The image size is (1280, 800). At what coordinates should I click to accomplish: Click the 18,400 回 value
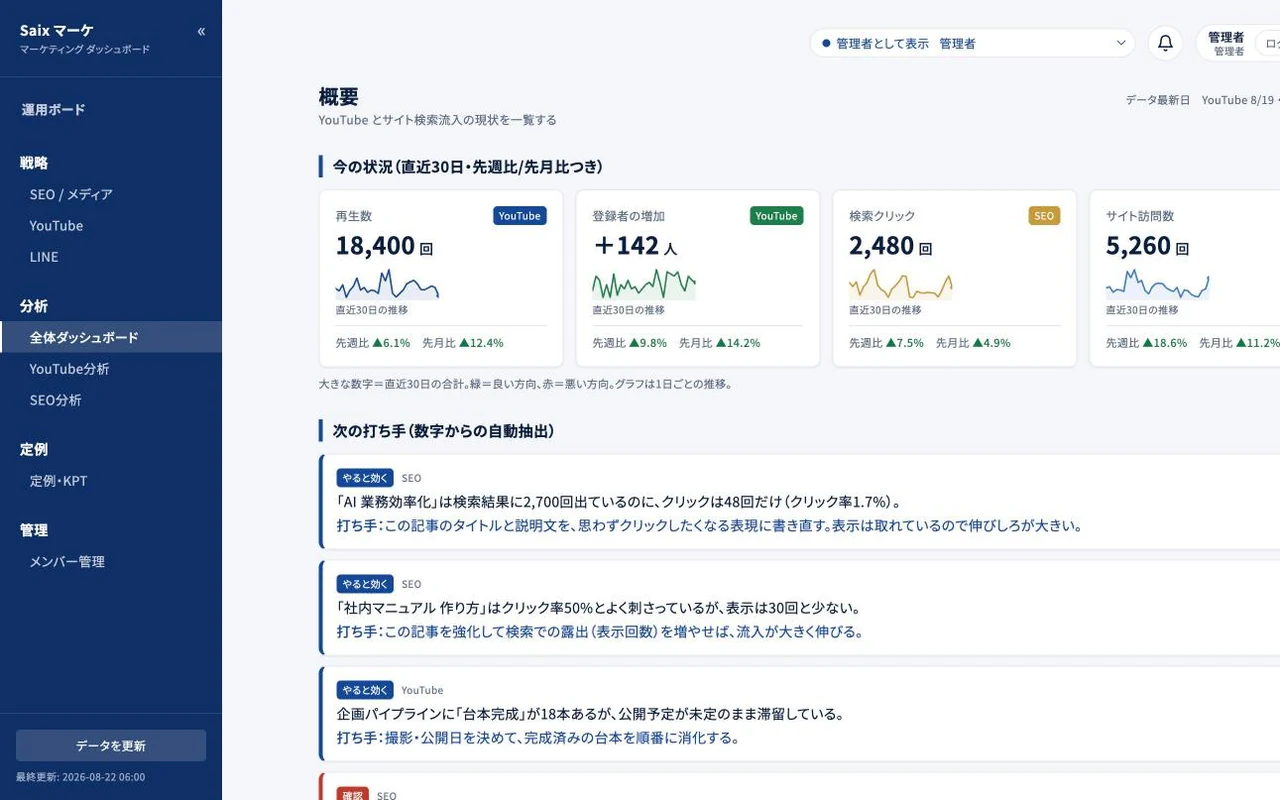[x=384, y=246]
